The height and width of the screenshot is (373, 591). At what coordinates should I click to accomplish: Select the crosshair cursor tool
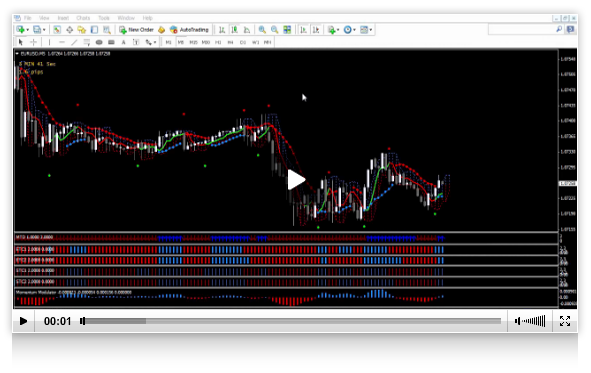click(x=34, y=42)
